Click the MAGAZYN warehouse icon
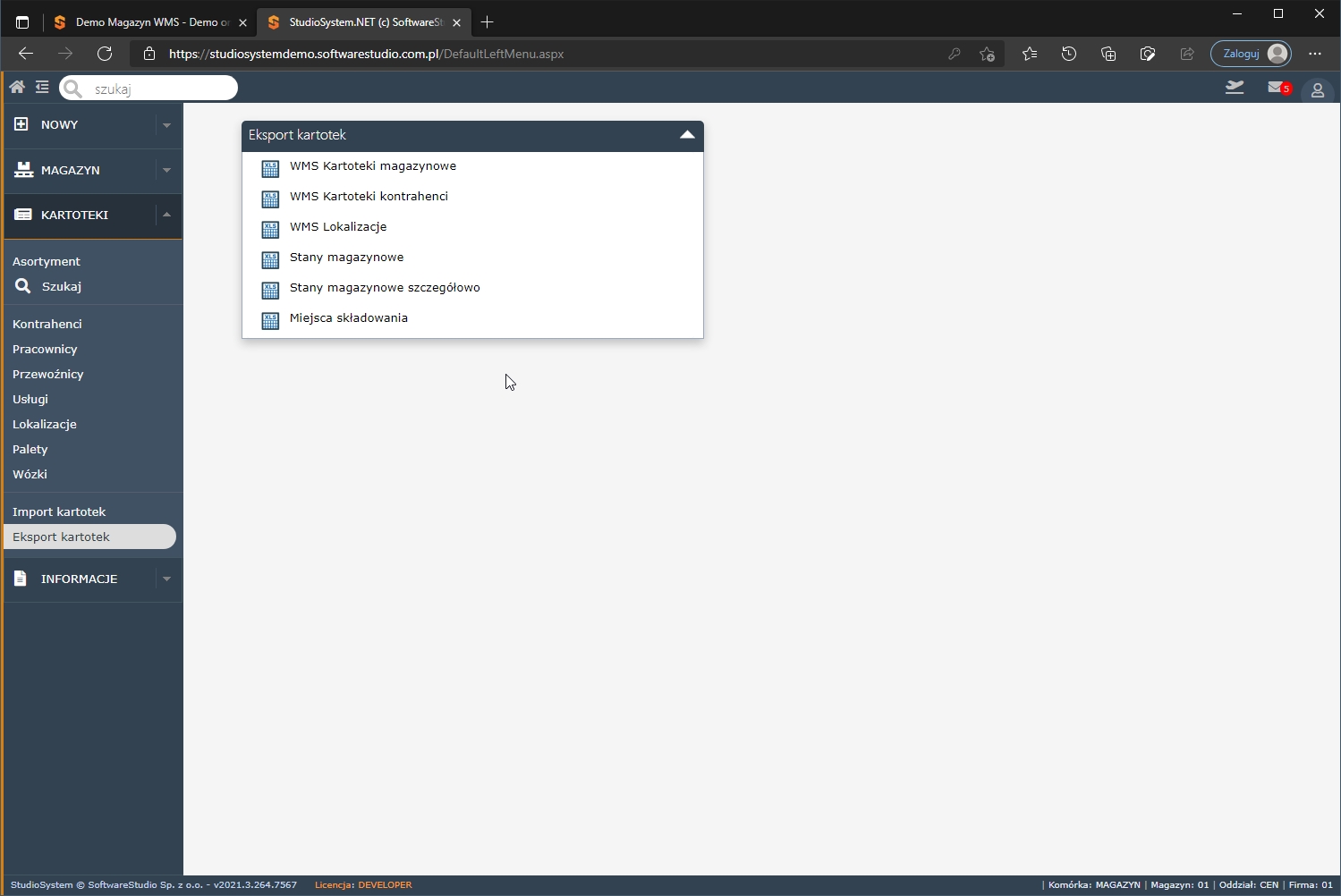Viewport: 1341px width, 896px height. (23, 170)
